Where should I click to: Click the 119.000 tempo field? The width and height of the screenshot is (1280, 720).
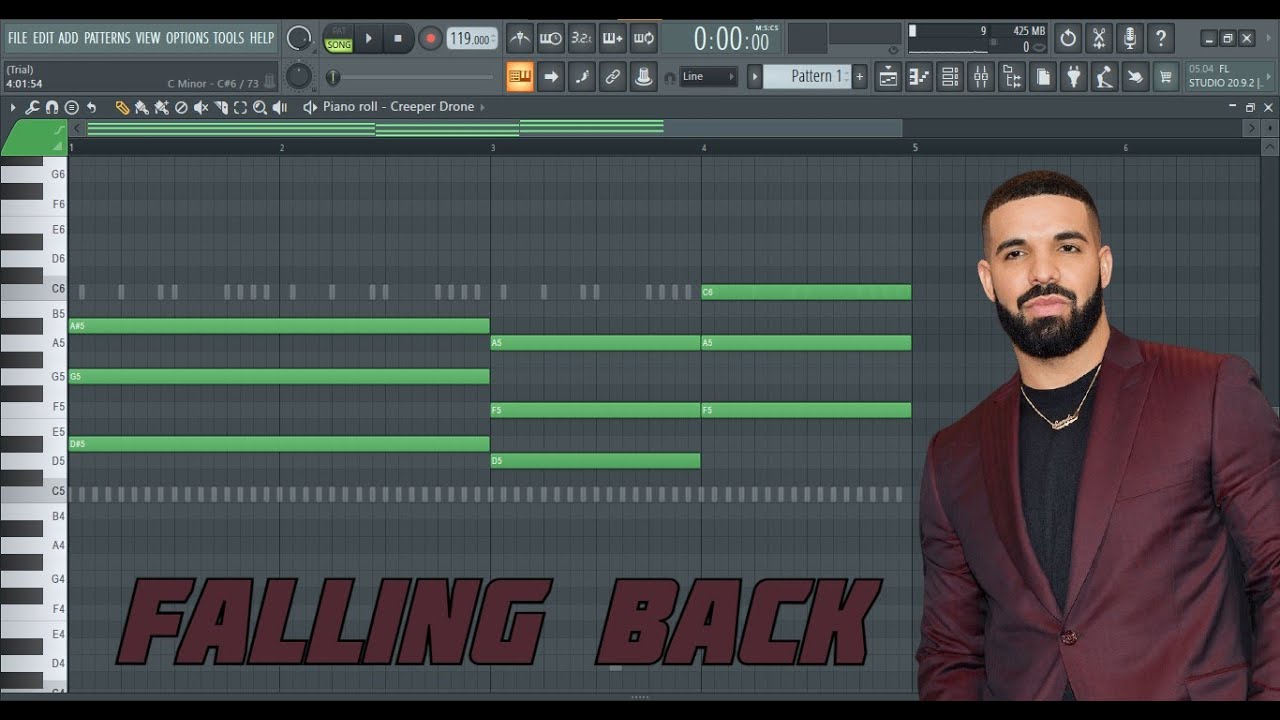coord(471,39)
